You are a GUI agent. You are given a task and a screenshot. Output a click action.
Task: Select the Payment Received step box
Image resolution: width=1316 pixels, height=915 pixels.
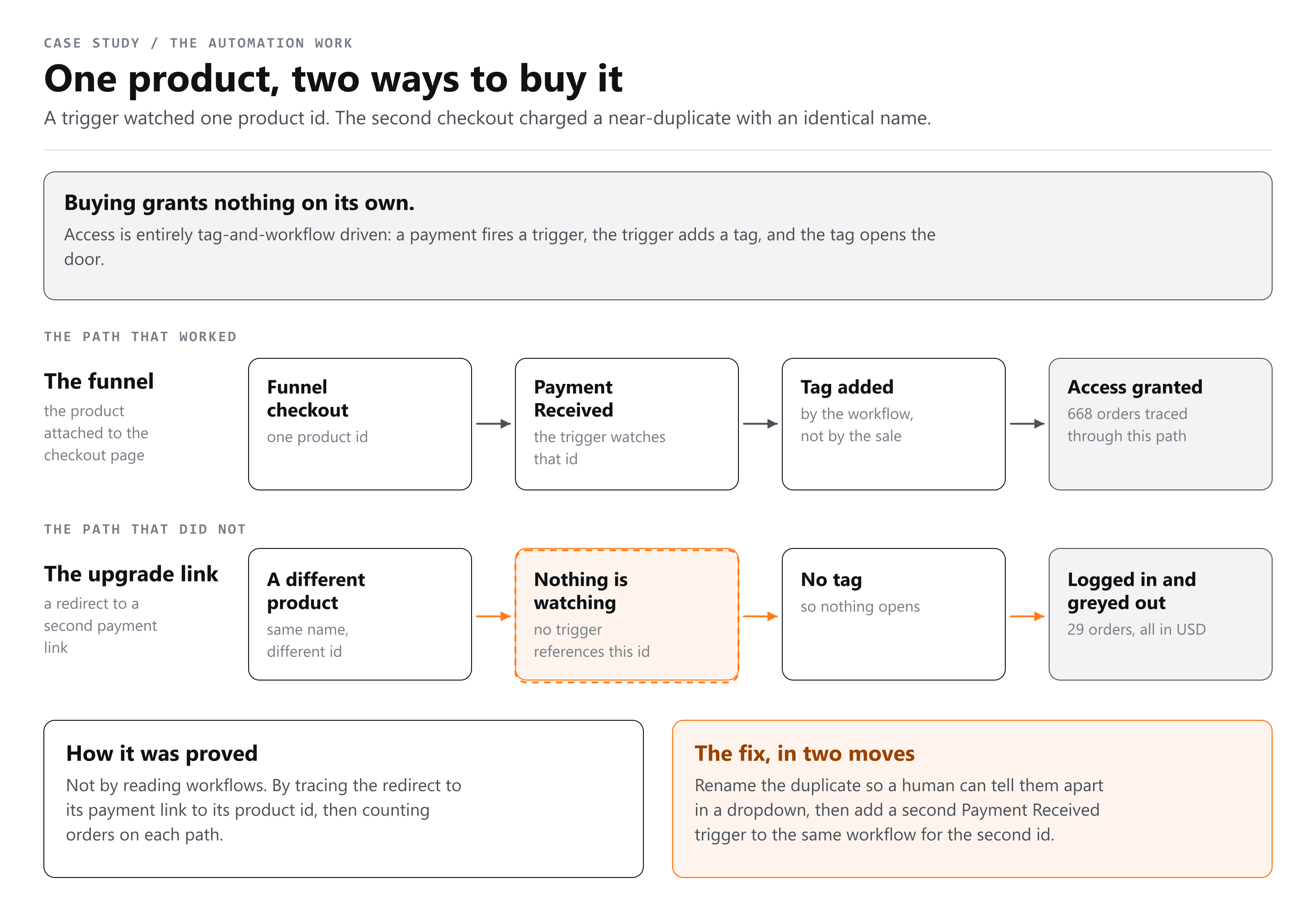pyautogui.click(x=626, y=424)
